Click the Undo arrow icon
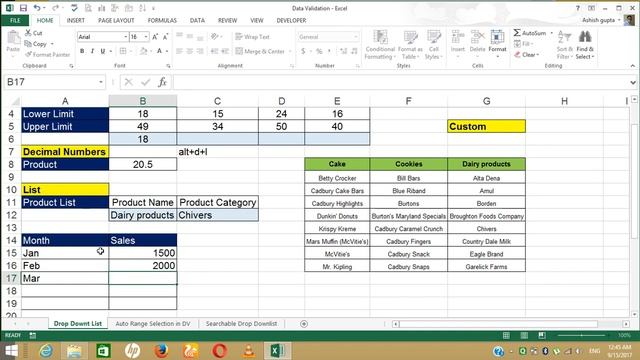The image size is (640, 360). click(x=37, y=8)
